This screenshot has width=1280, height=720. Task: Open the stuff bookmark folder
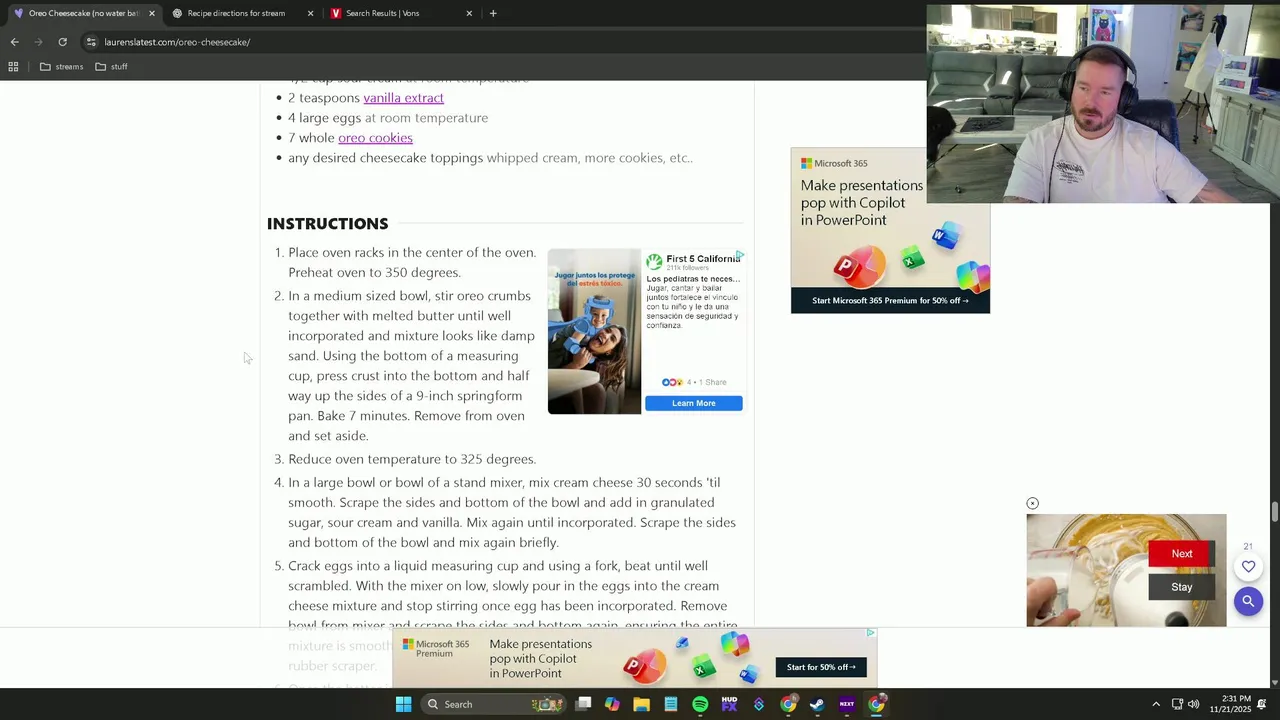[111, 67]
